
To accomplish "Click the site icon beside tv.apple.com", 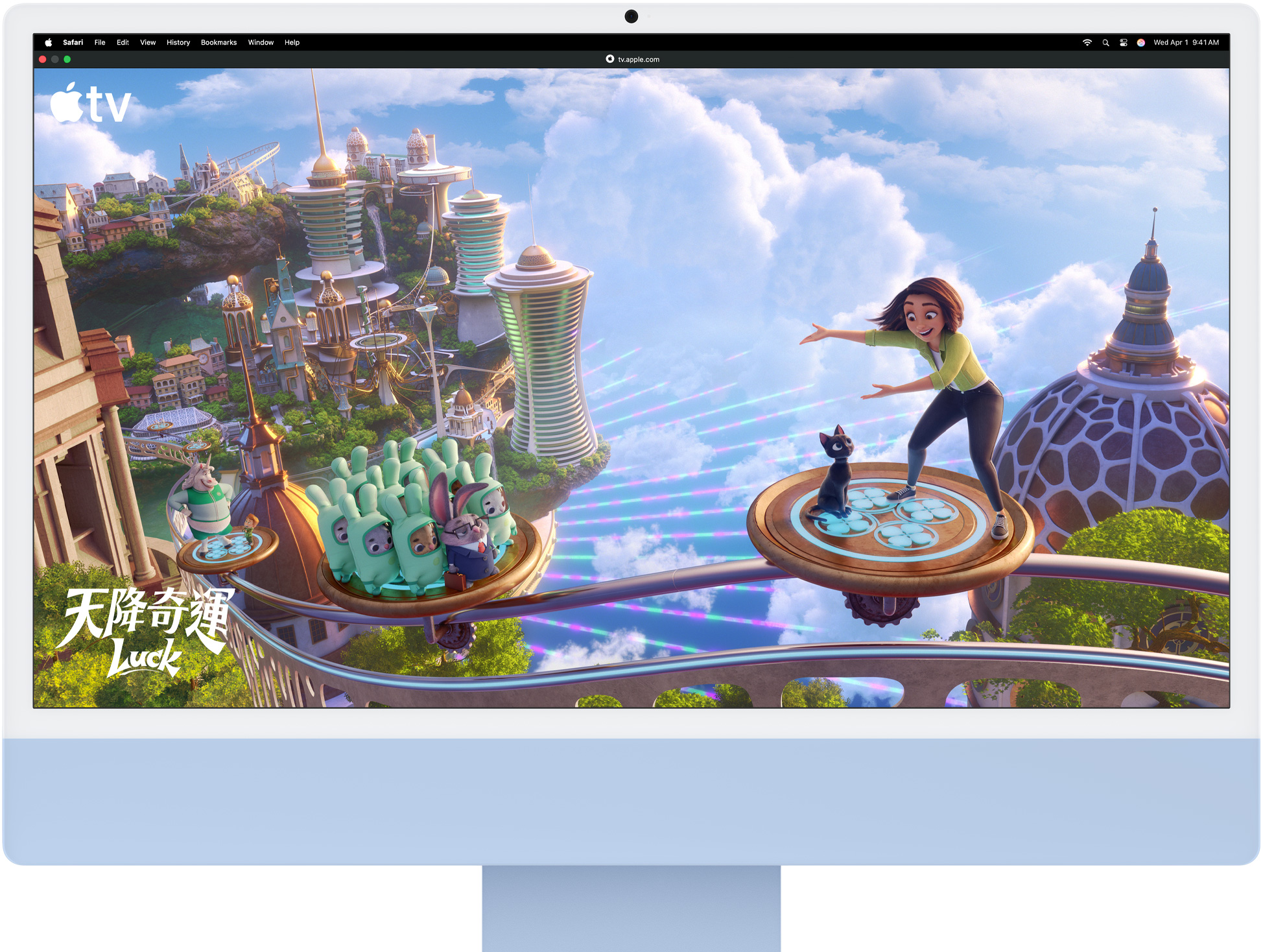I will (609, 59).
